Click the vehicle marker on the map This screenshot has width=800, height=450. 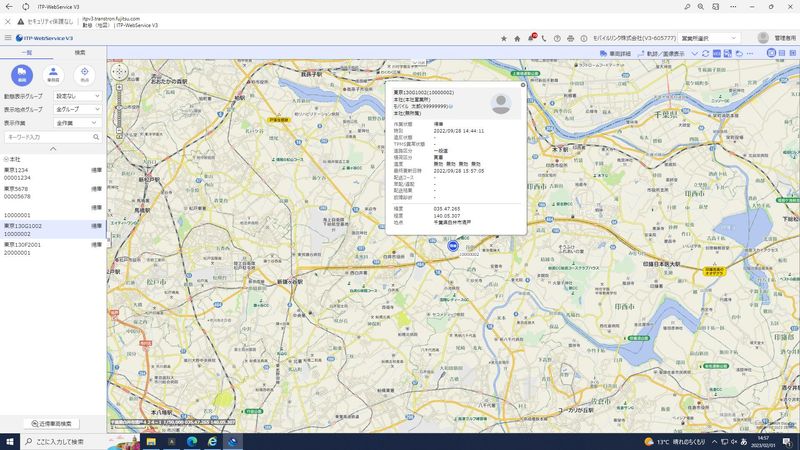[x=453, y=245]
